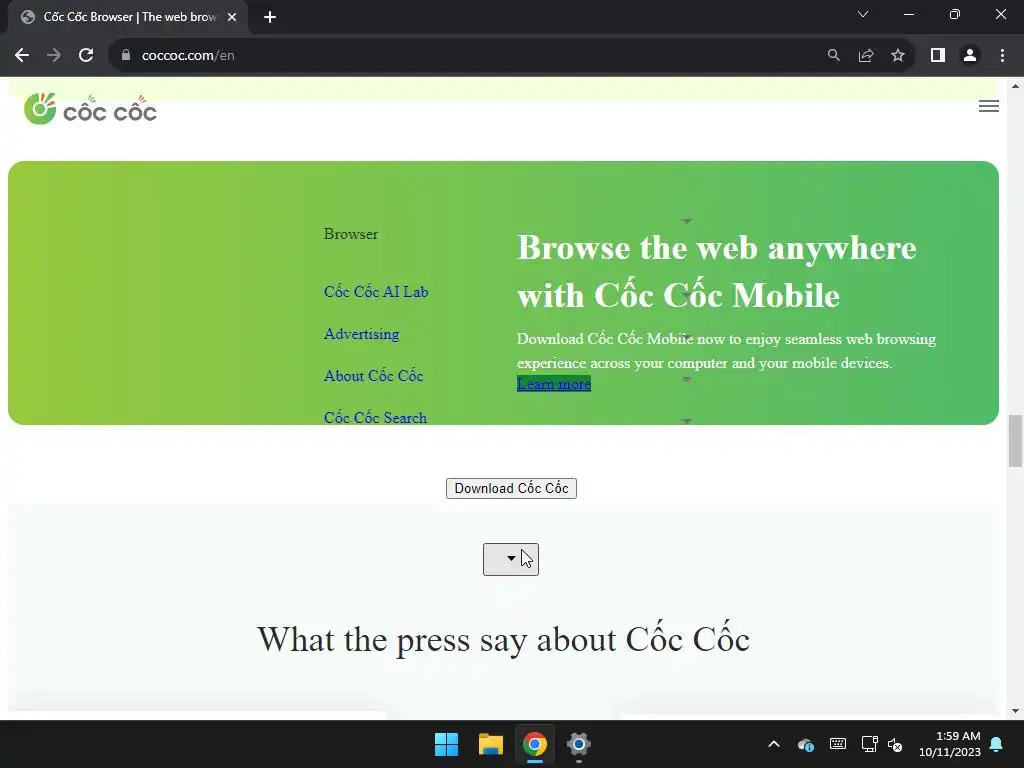Expand the arrow beside Cốc Cốc Search

click(686, 421)
